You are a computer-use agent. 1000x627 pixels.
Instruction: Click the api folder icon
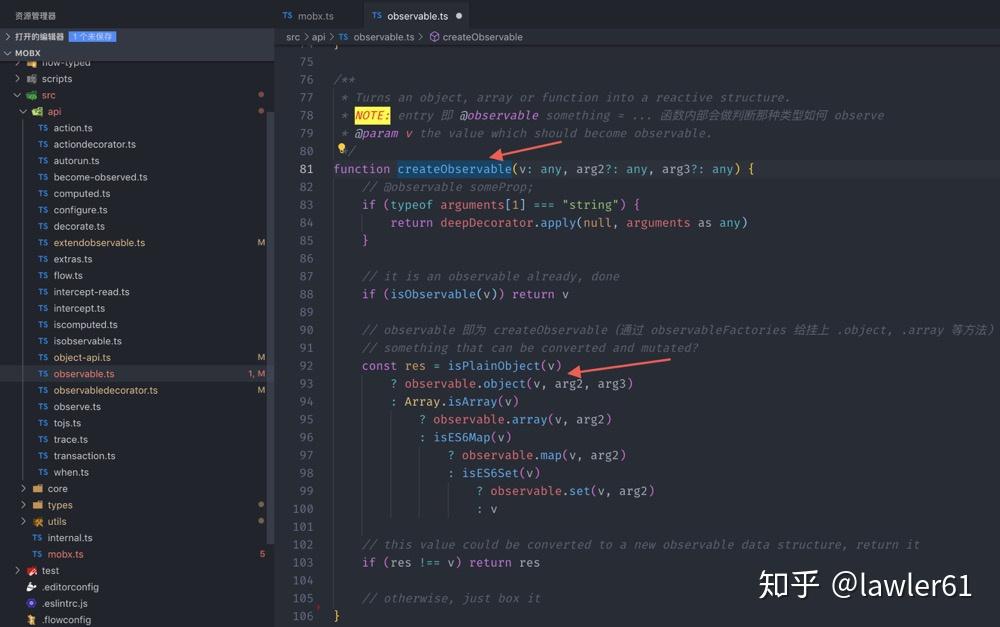[x=37, y=112]
